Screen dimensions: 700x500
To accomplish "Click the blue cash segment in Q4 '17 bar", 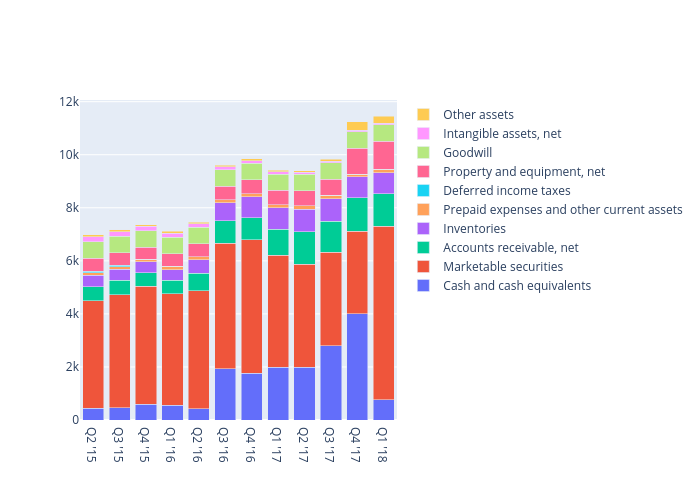I will click(x=357, y=367).
